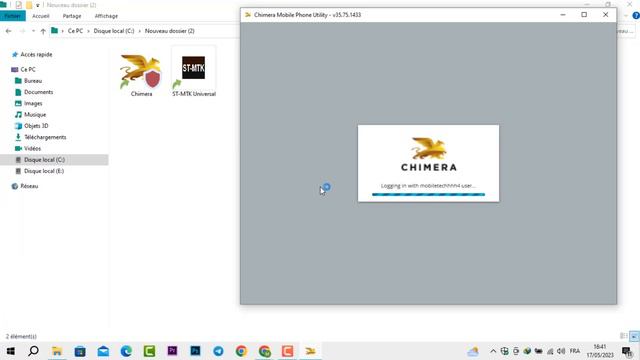
Task: Open the first Chrome icon in taskbar
Action: [x=241, y=351]
